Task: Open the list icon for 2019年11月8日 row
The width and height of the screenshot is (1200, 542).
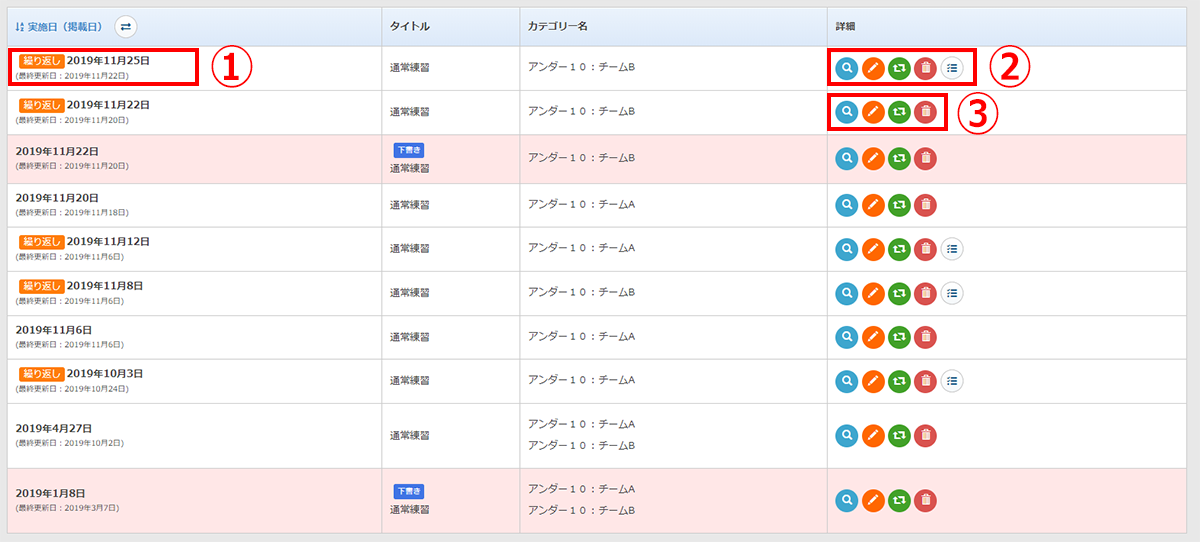Action: coord(952,293)
